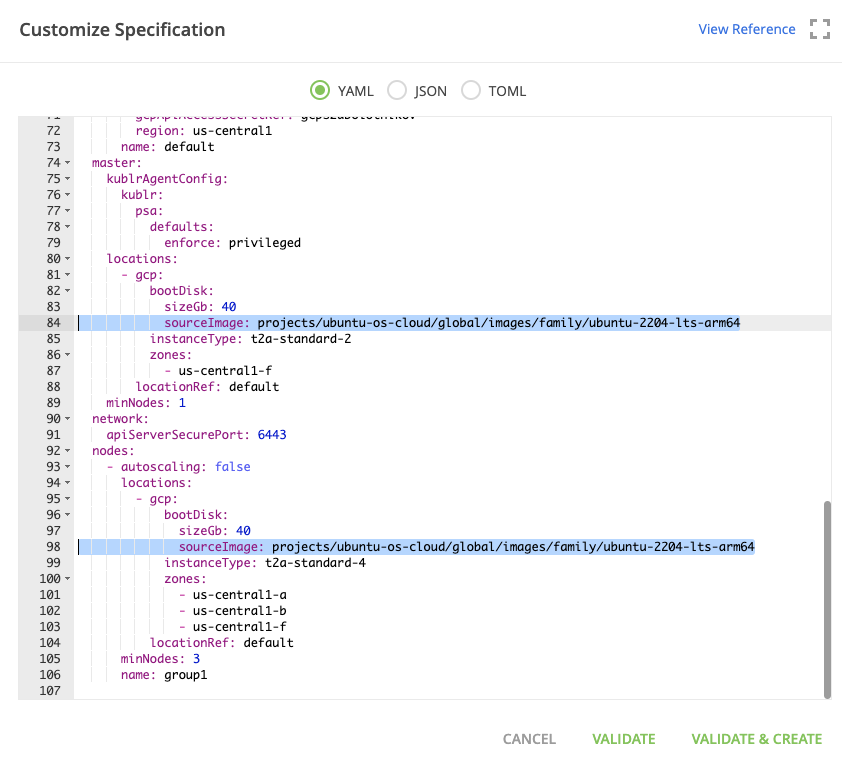Image resolution: width=842 pixels, height=768 pixels.
Task: Collapse the network fold on line 90
Action: tap(68, 418)
